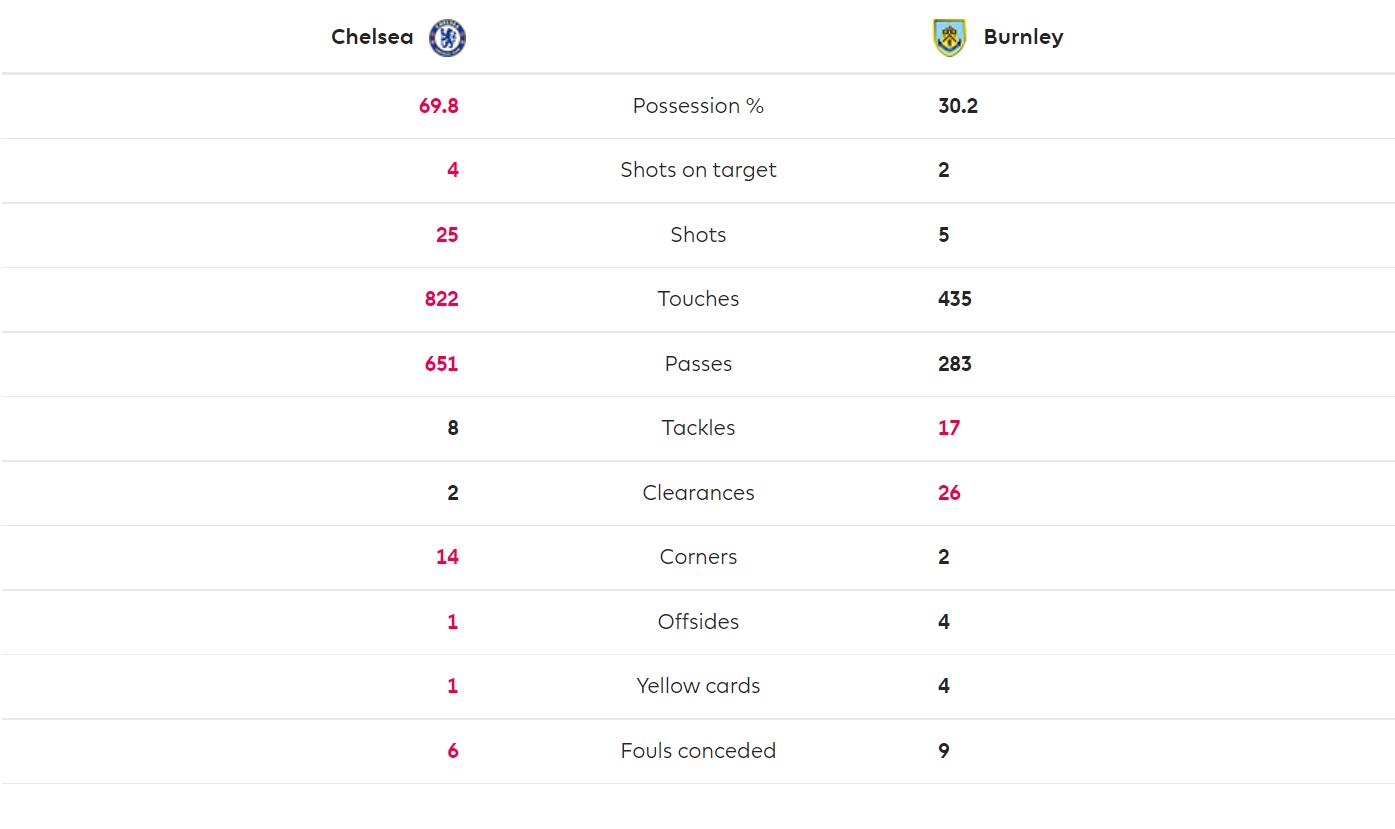Select the Possession % stat label

[698, 106]
